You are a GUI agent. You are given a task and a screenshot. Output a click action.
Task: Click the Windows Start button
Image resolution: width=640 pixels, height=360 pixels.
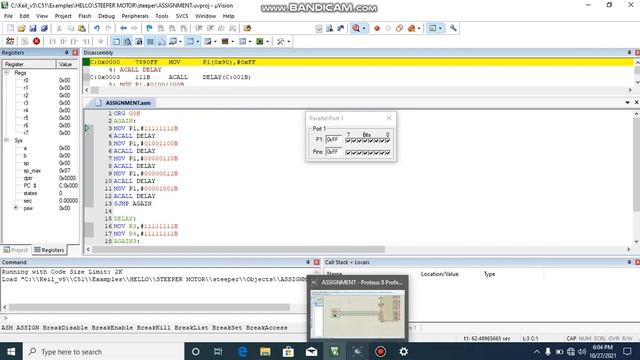point(11,351)
